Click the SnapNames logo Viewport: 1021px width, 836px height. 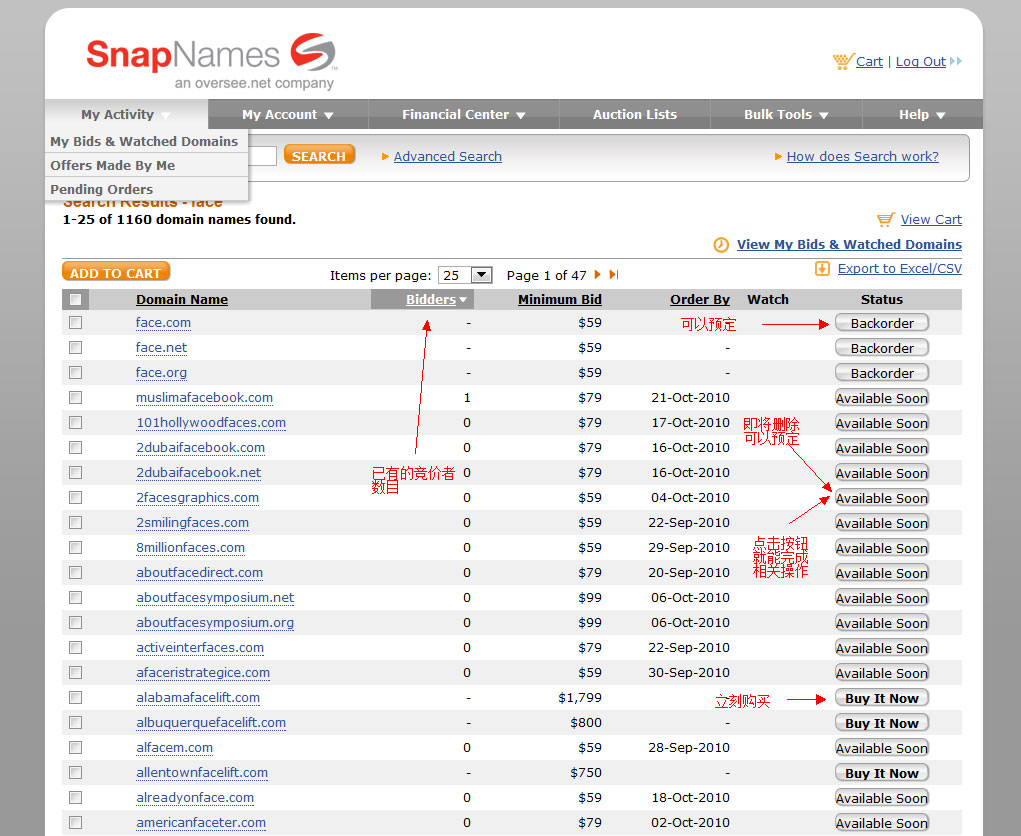click(x=211, y=59)
